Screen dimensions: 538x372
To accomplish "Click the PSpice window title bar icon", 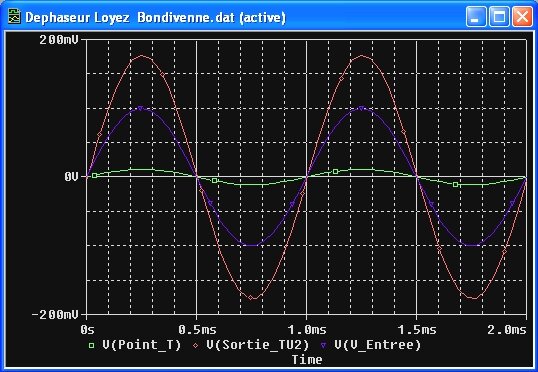I will coord(14,17).
